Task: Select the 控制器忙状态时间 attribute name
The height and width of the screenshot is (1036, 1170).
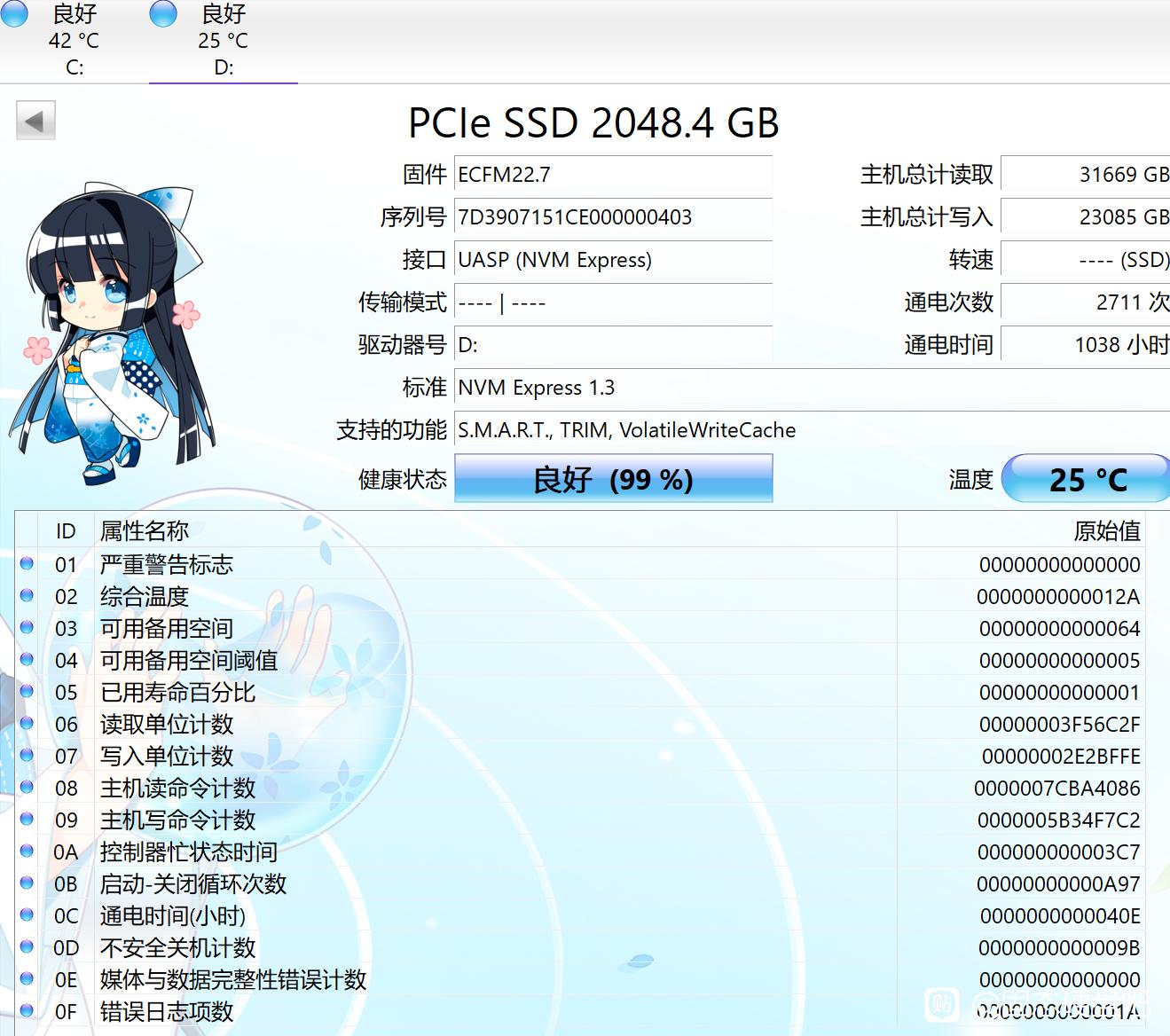Action: [189, 852]
